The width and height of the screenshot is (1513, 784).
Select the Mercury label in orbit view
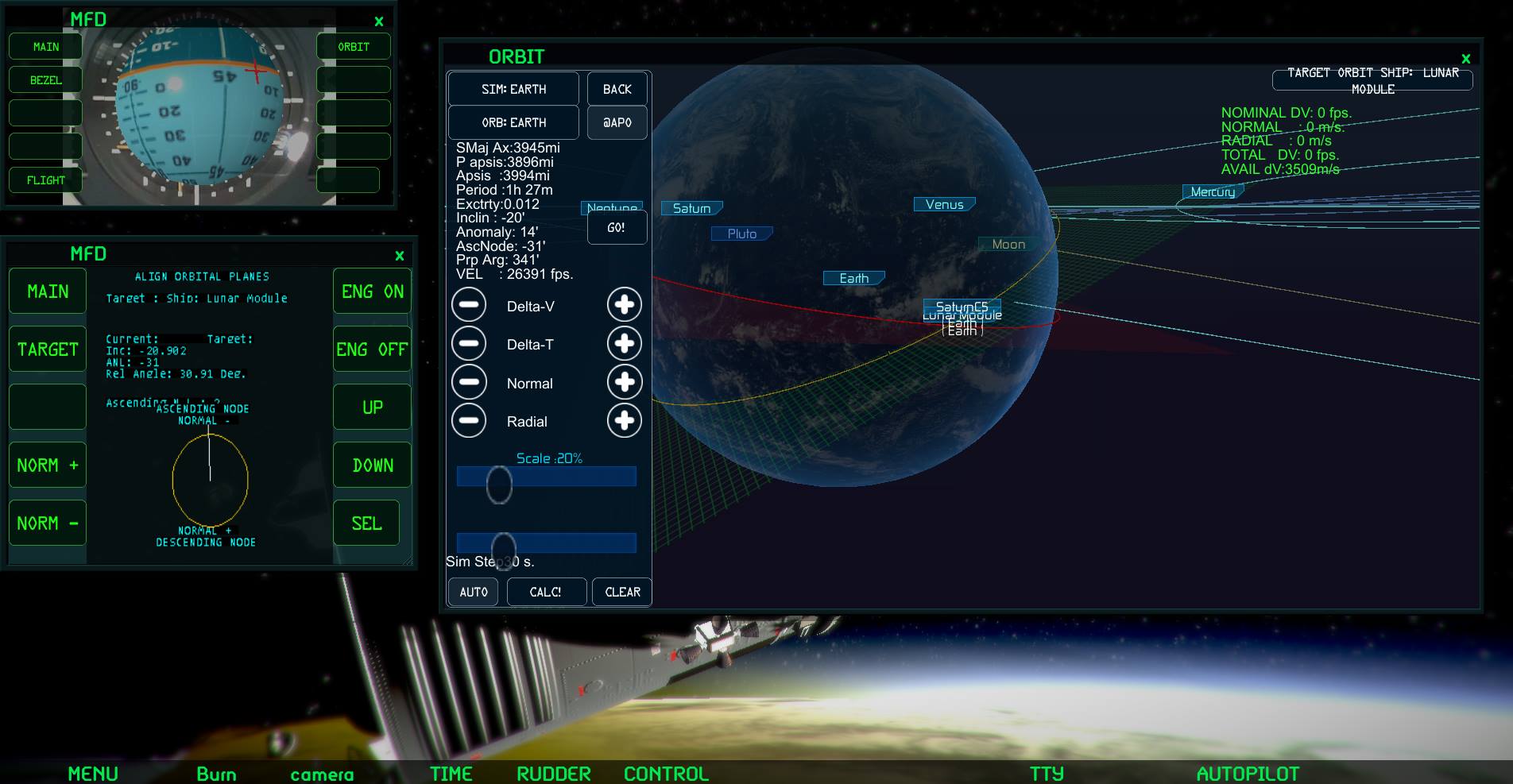tap(1213, 192)
